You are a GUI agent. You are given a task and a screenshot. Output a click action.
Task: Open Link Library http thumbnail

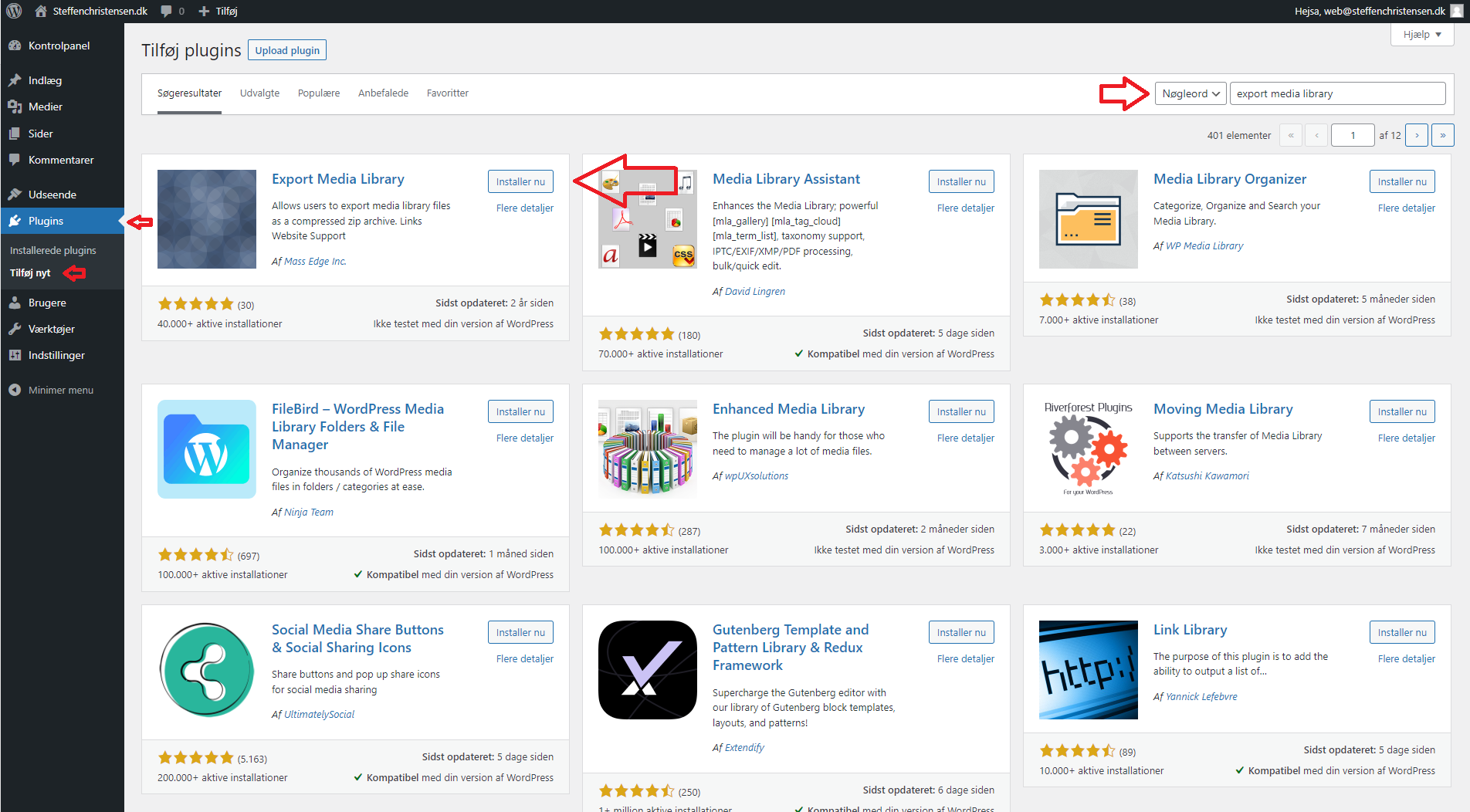click(x=1089, y=670)
